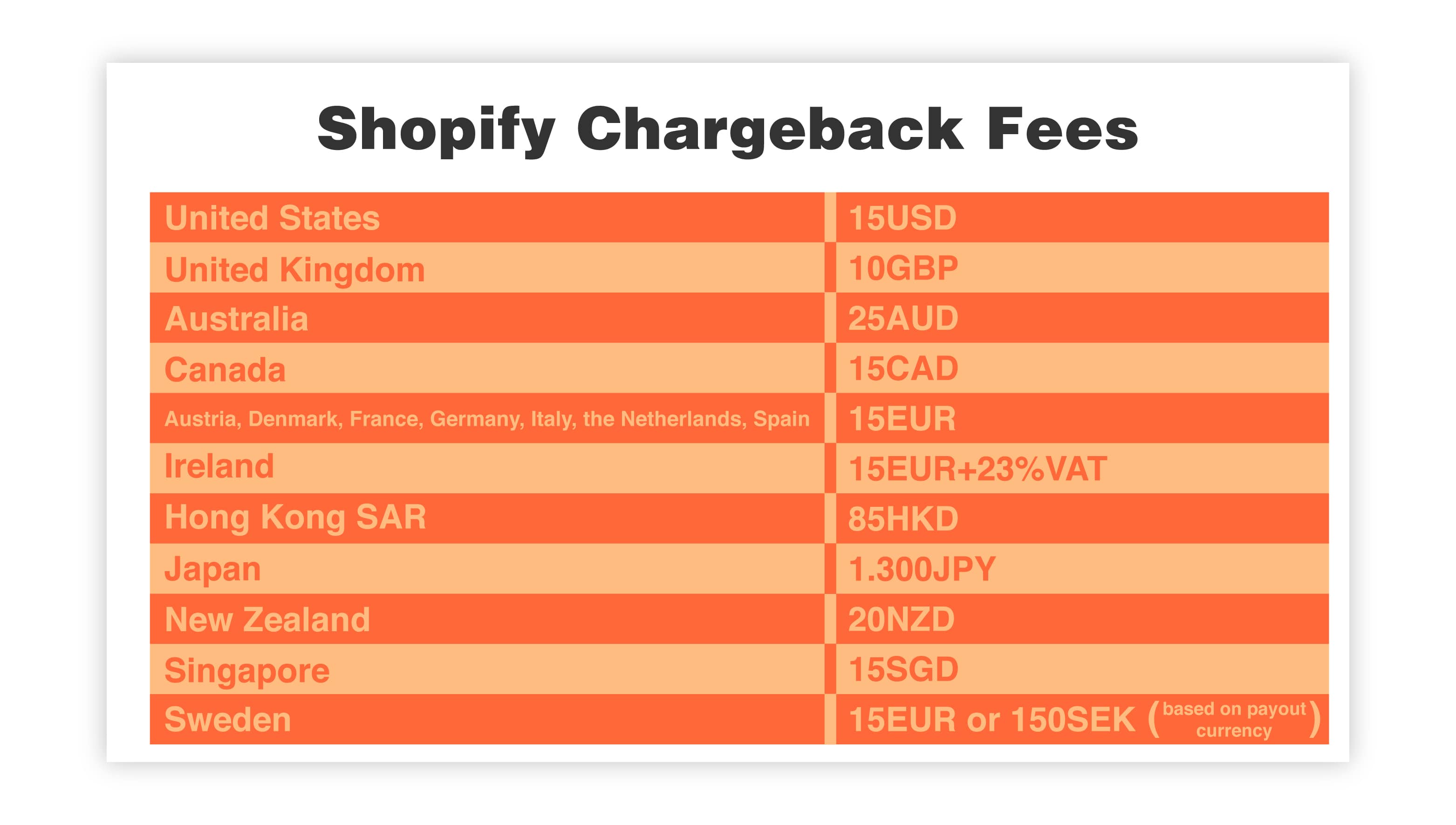Click the 20NZD fee for New Zealand
Image resolution: width=1456 pixels, height=825 pixels.
(x=902, y=619)
